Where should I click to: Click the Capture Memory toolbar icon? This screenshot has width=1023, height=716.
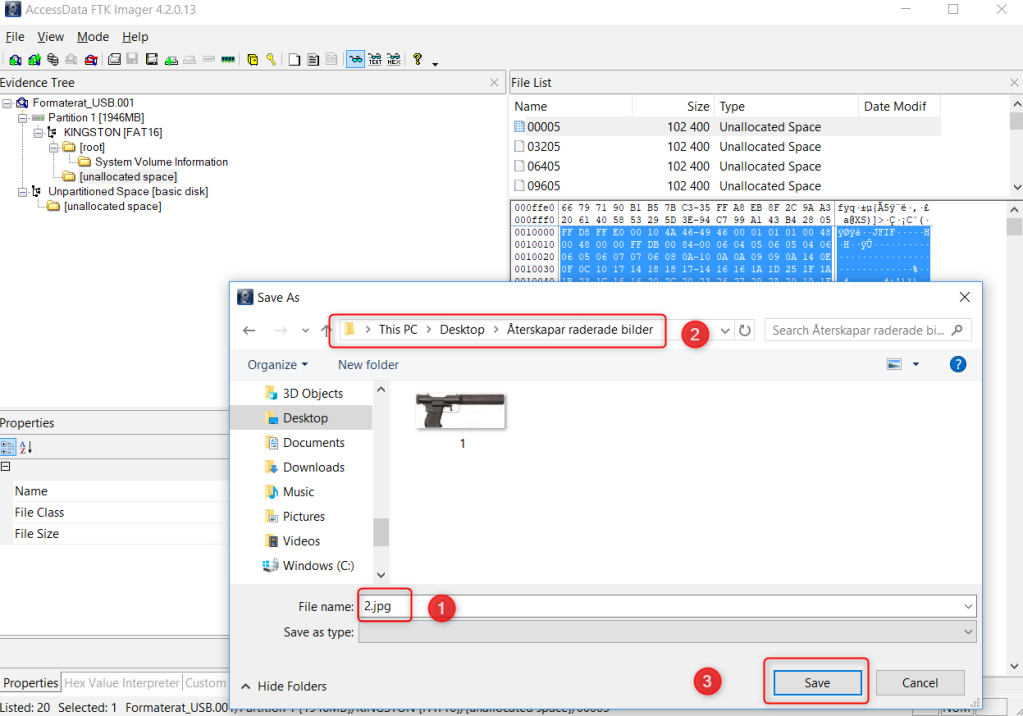coord(229,59)
